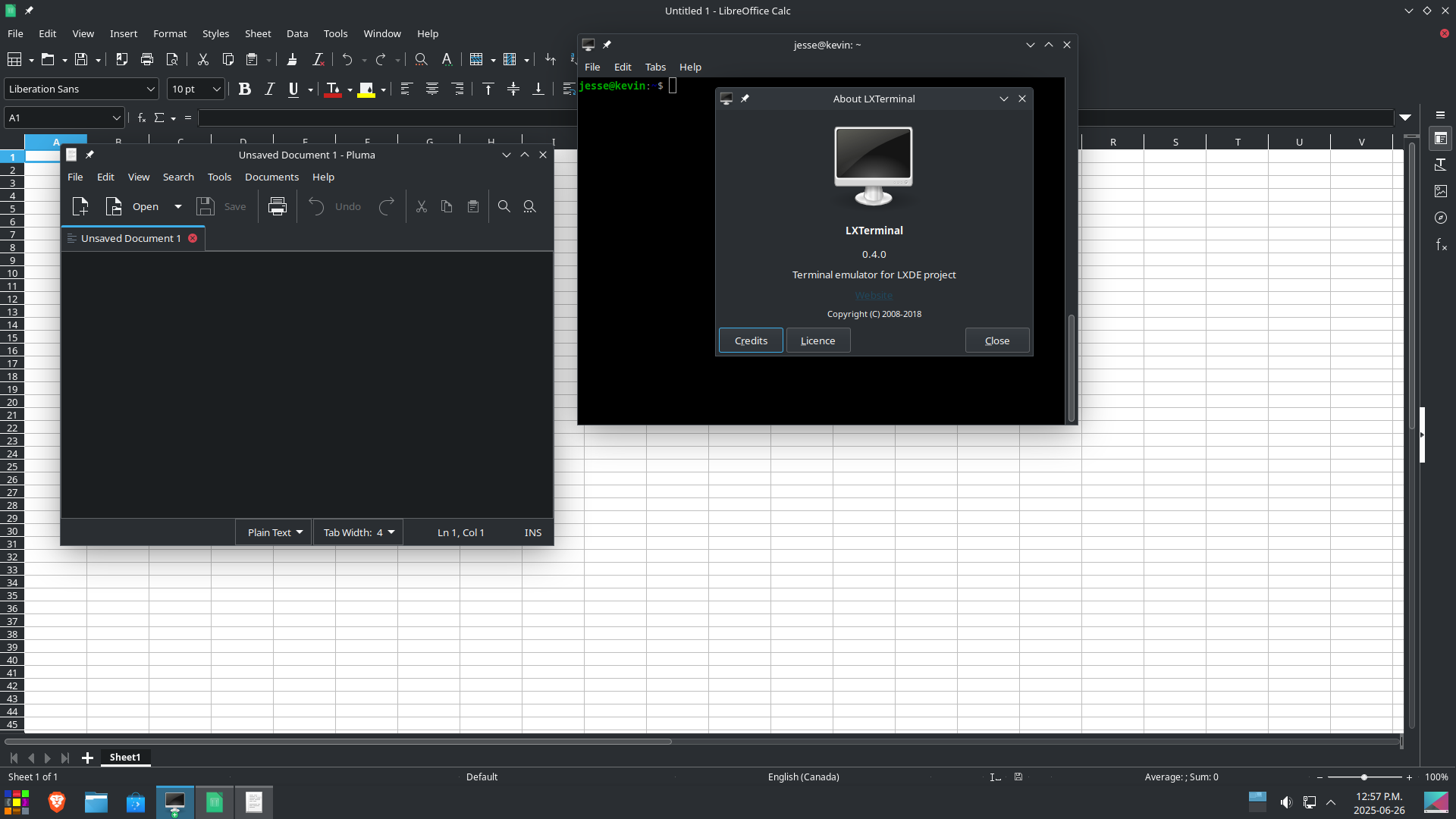
Task: Expand the Calc formula bar
Action: pyautogui.click(x=1405, y=118)
